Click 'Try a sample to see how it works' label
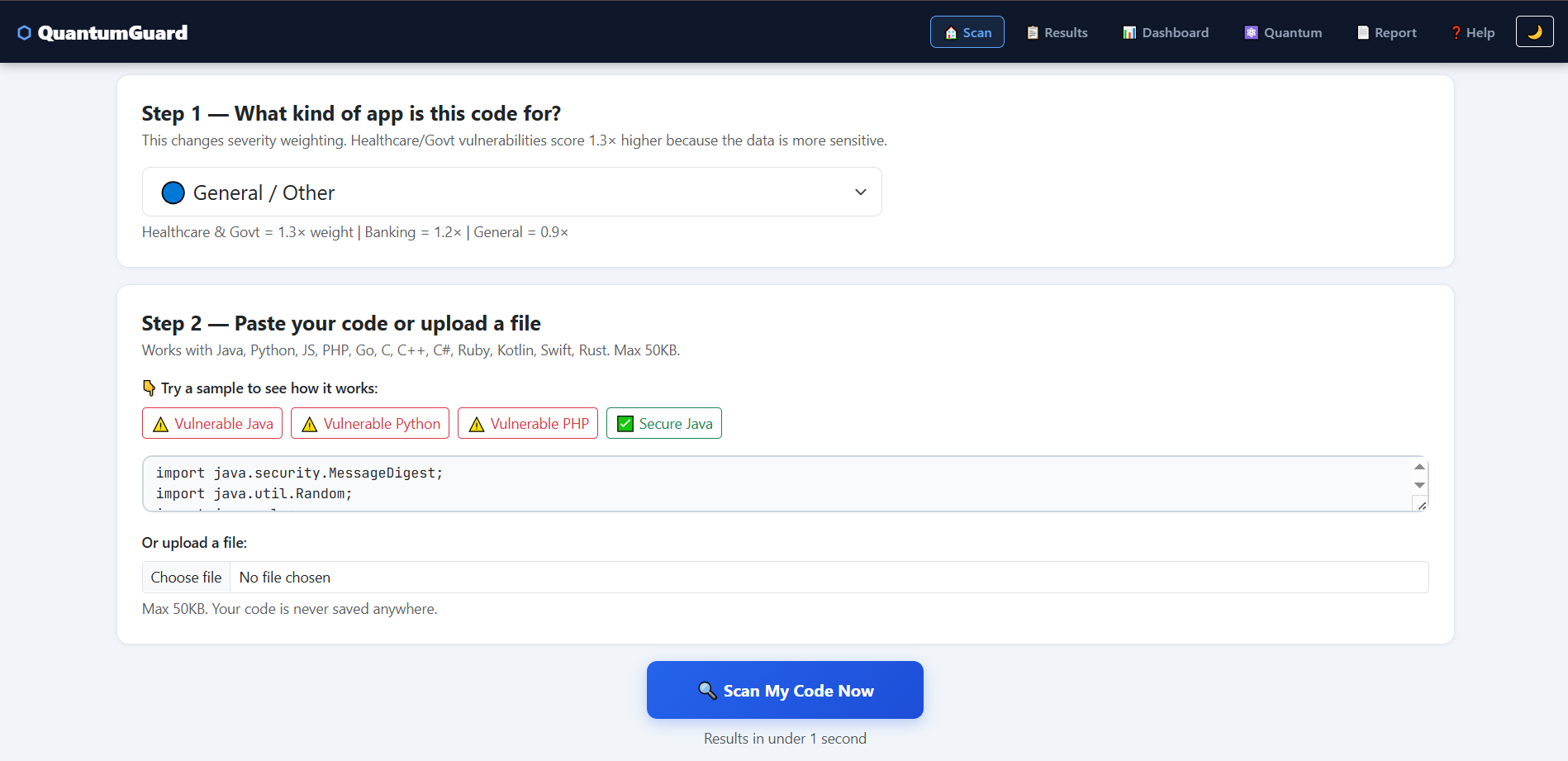Screen dimensions: 1568x761 (260, 388)
